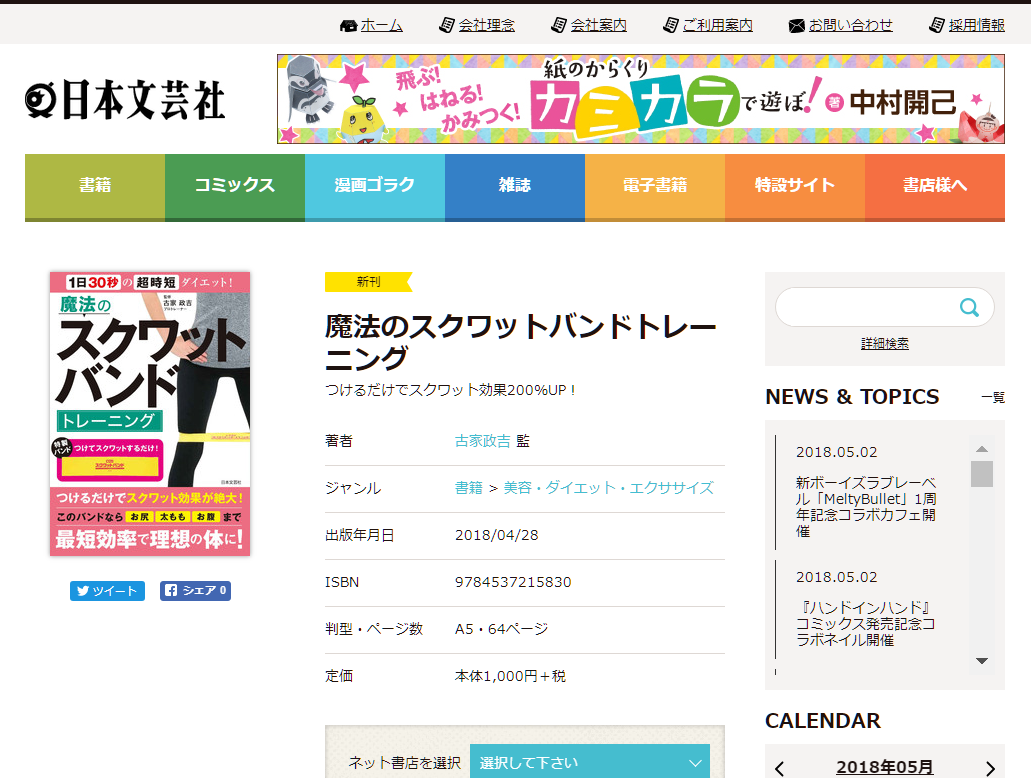Click inside the search input field

(x=867, y=307)
